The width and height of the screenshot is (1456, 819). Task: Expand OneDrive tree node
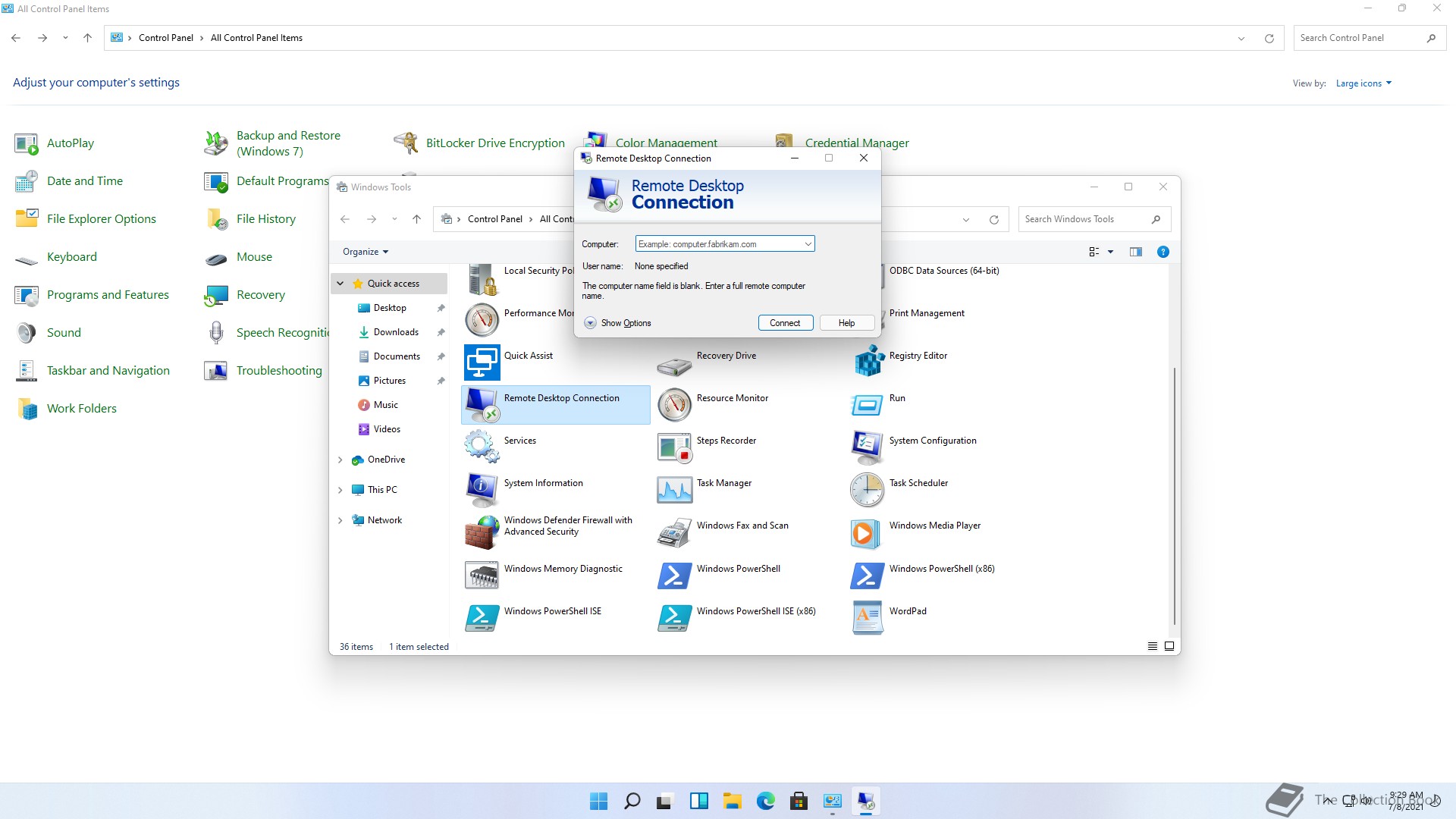click(x=340, y=460)
